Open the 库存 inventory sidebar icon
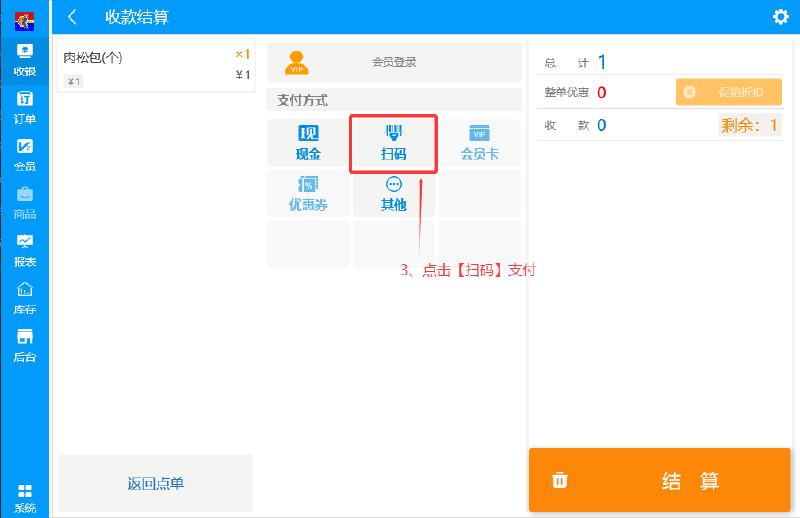This screenshot has height=518, width=800. (24, 298)
